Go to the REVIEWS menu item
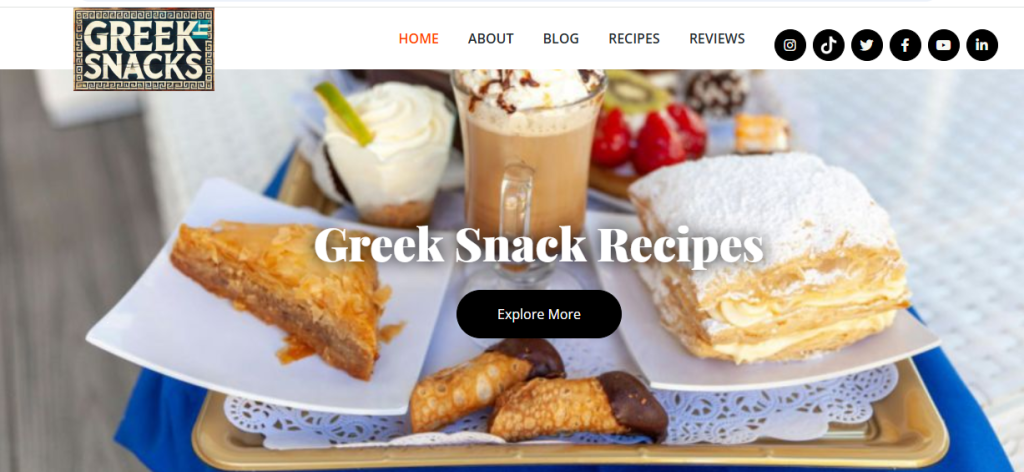 point(717,39)
